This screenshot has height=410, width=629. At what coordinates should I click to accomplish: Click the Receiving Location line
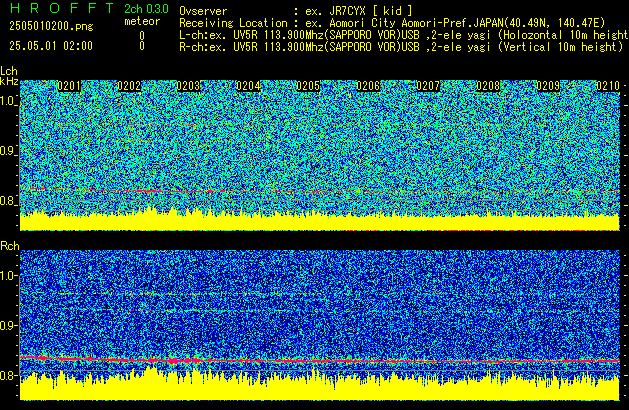(x=392, y=23)
